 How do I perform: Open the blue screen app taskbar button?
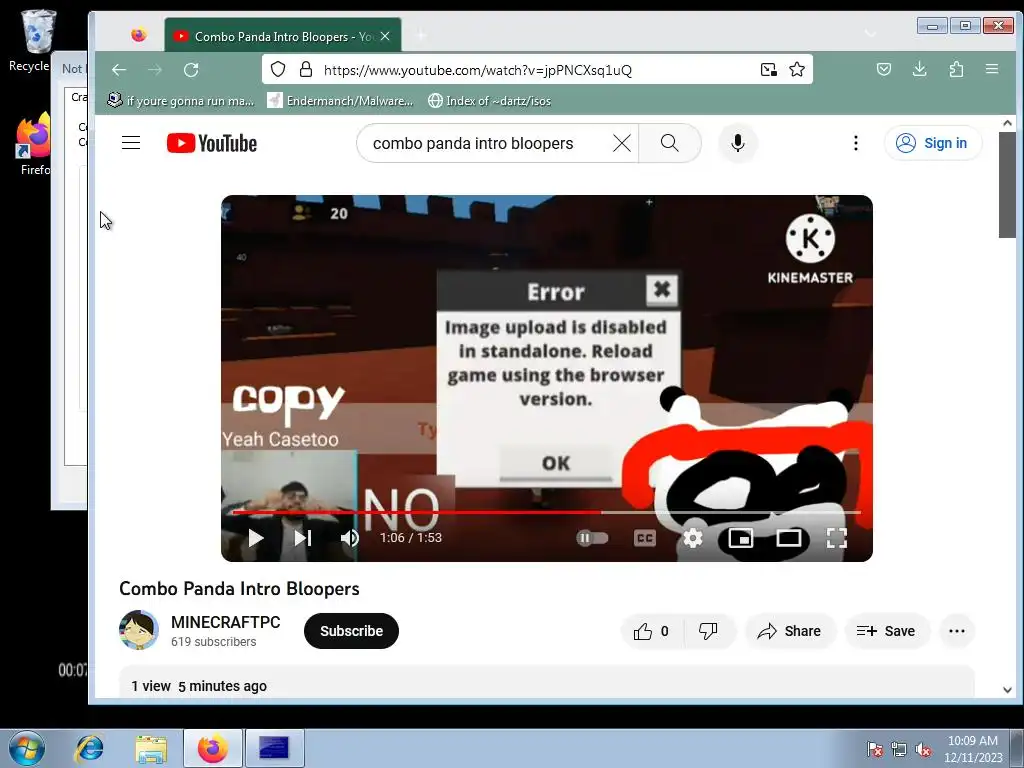[274, 748]
